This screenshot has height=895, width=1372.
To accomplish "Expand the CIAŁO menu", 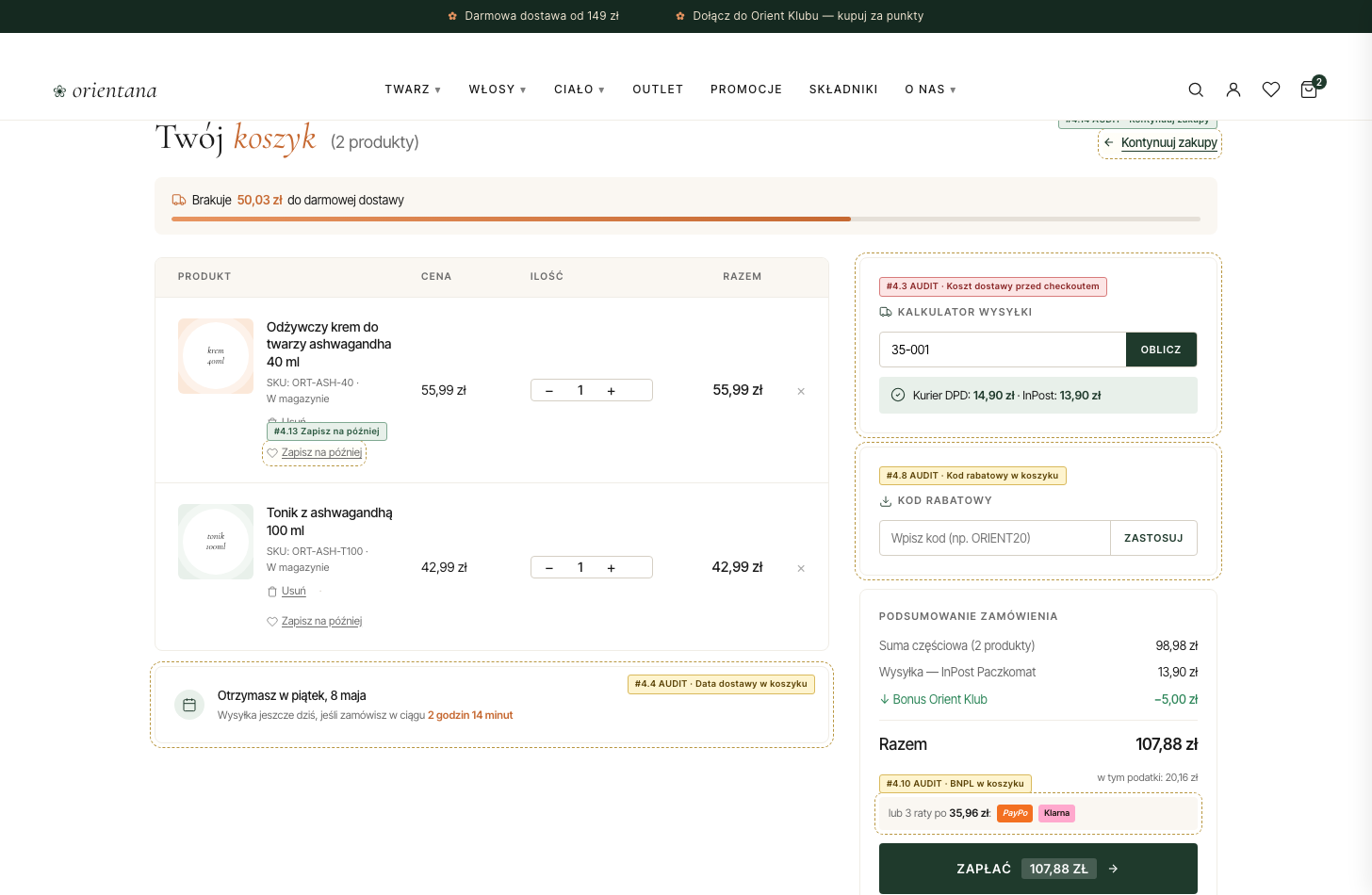I will [x=580, y=89].
